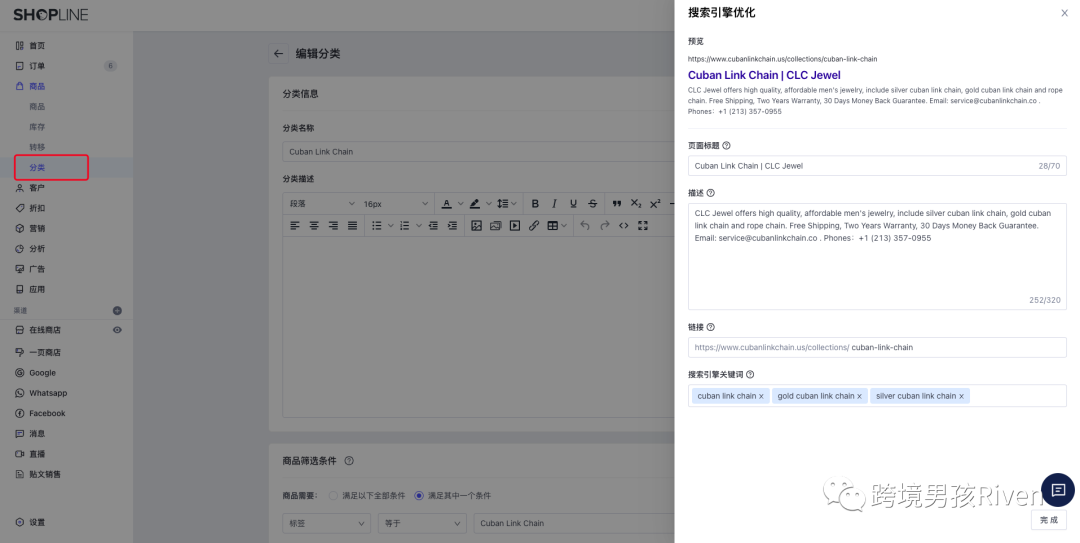Expand the highlight color options arrow
Viewport: 1080px width, 543px height.
coord(488,204)
